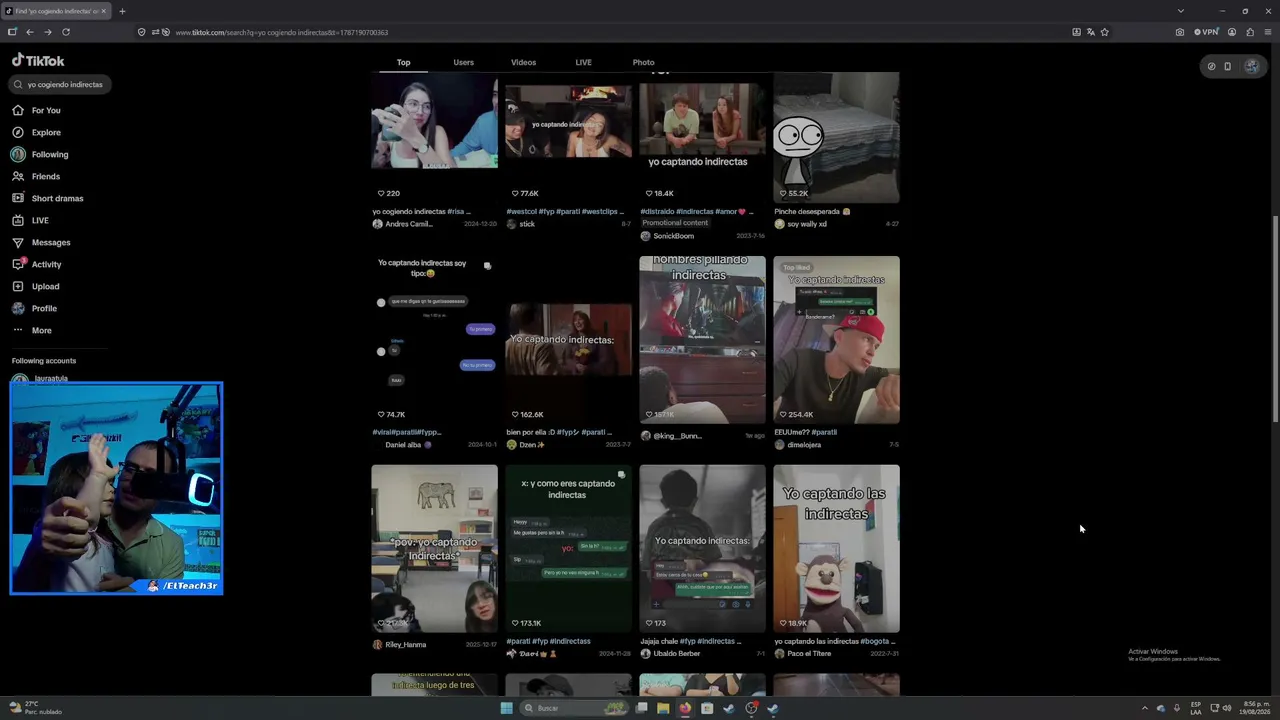Reload the page with the refresh icon
1280x720 pixels.
point(66,32)
